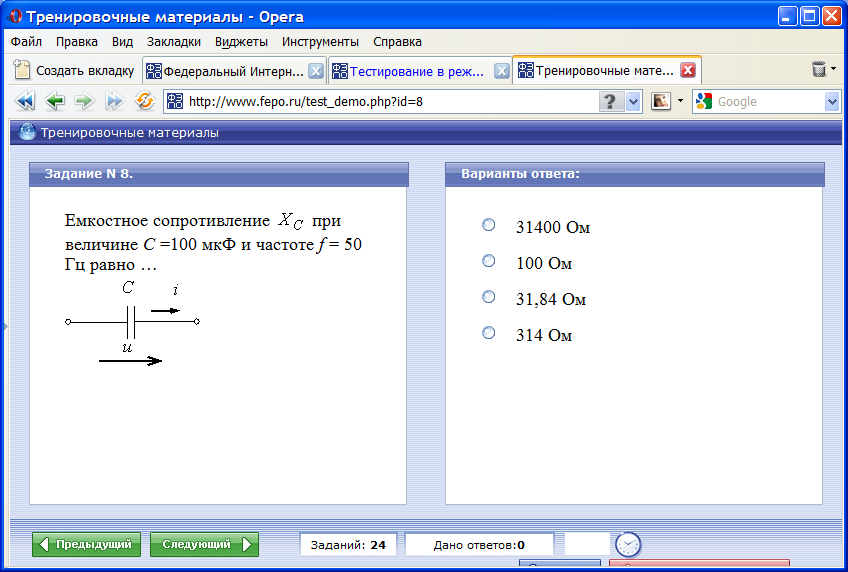Click the Google search engine icon
Viewport: 848px width, 572px height.
[704, 101]
